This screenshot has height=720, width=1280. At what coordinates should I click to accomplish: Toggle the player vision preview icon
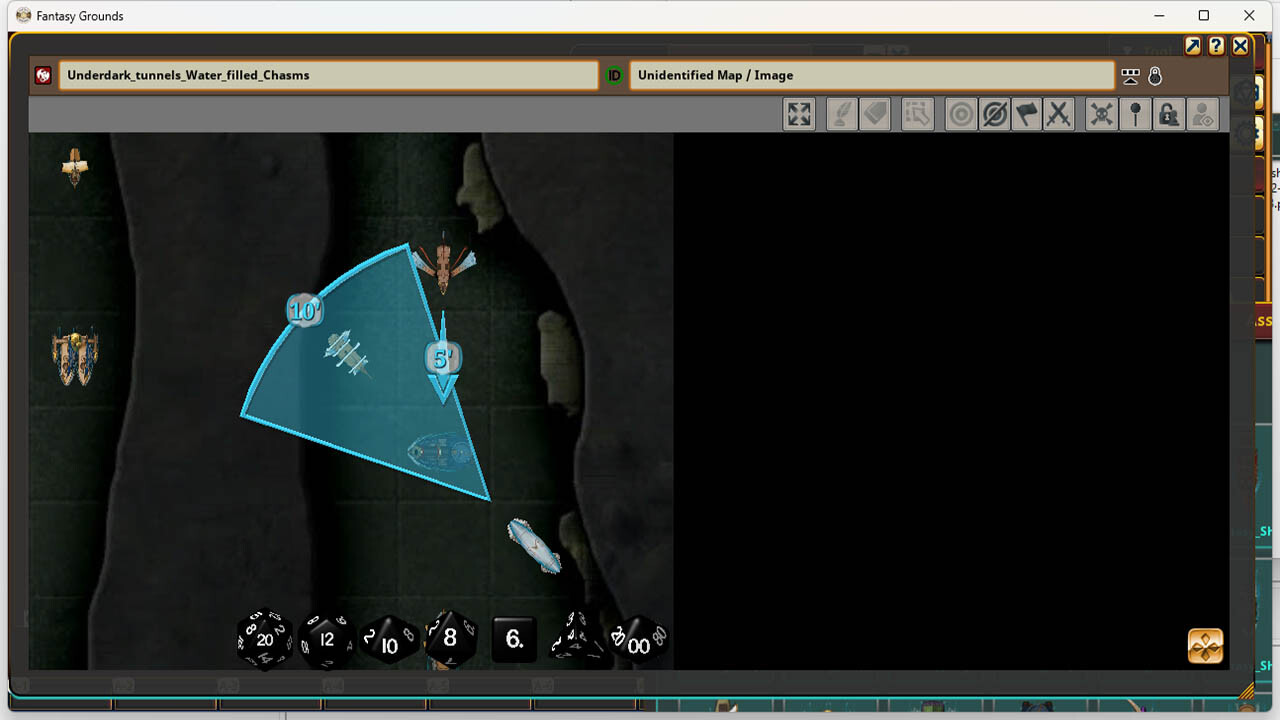(x=1203, y=114)
